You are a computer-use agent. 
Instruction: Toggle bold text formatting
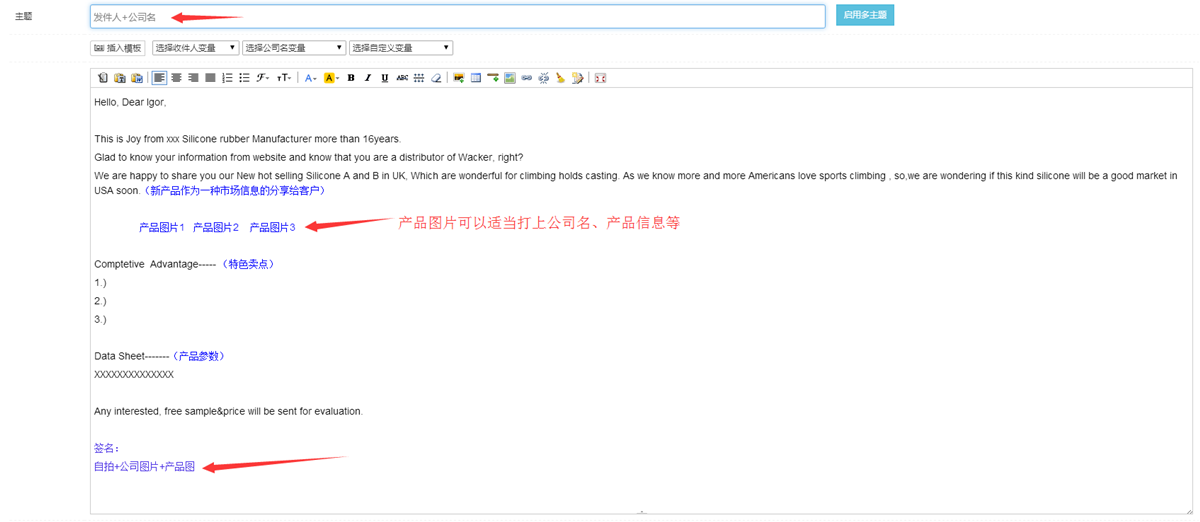[x=351, y=78]
